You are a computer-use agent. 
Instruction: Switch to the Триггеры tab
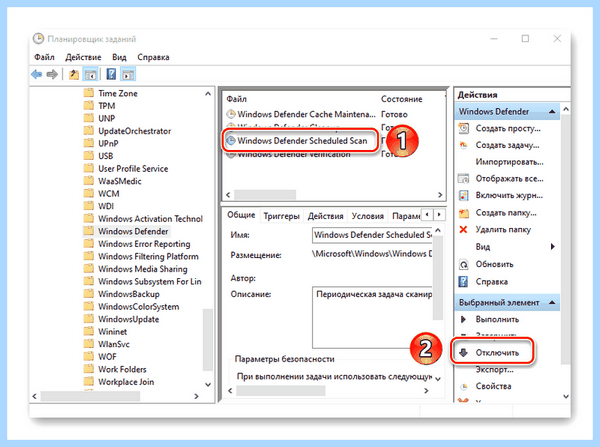[281, 216]
